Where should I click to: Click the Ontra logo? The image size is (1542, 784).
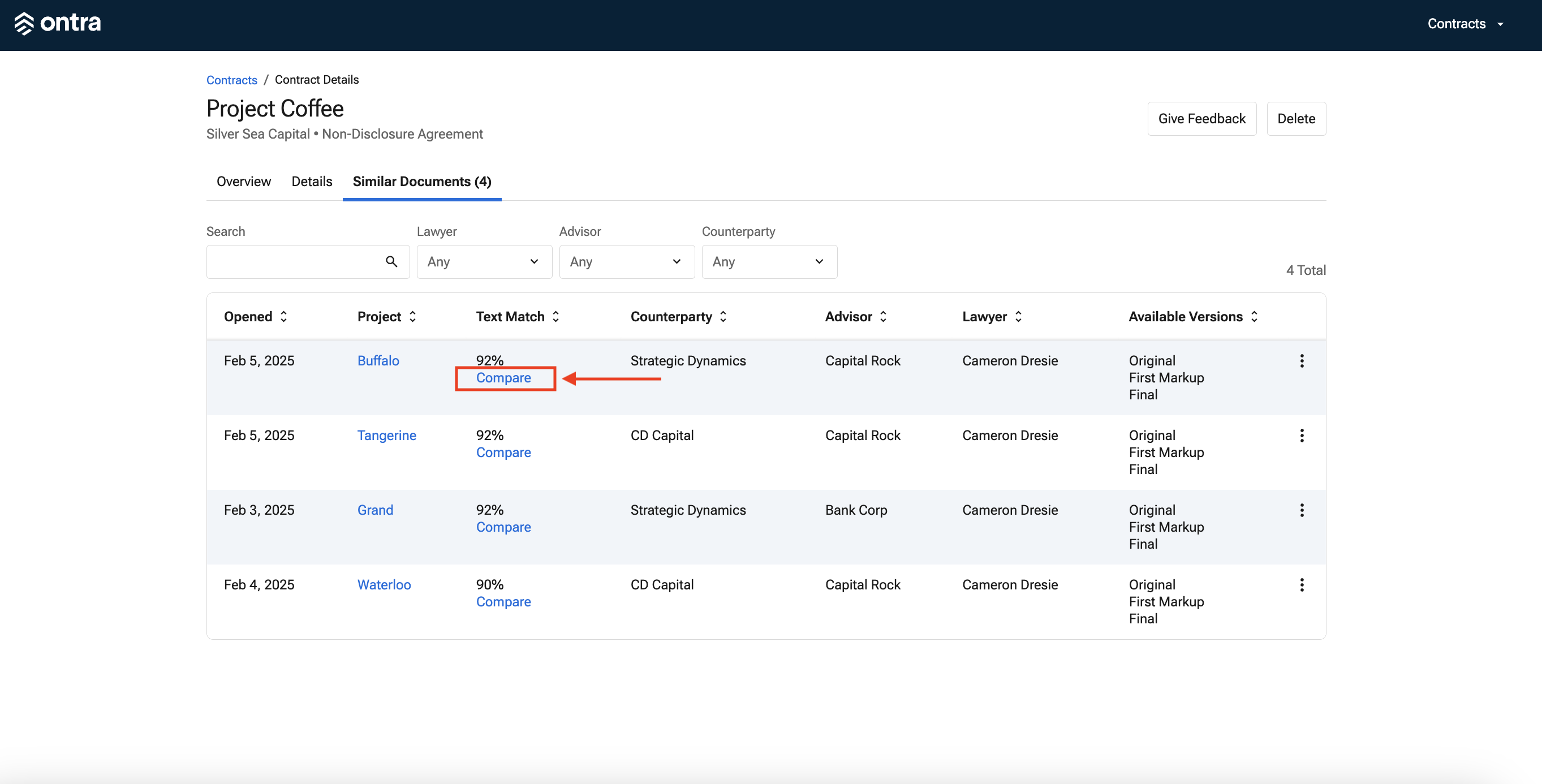coord(58,23)
